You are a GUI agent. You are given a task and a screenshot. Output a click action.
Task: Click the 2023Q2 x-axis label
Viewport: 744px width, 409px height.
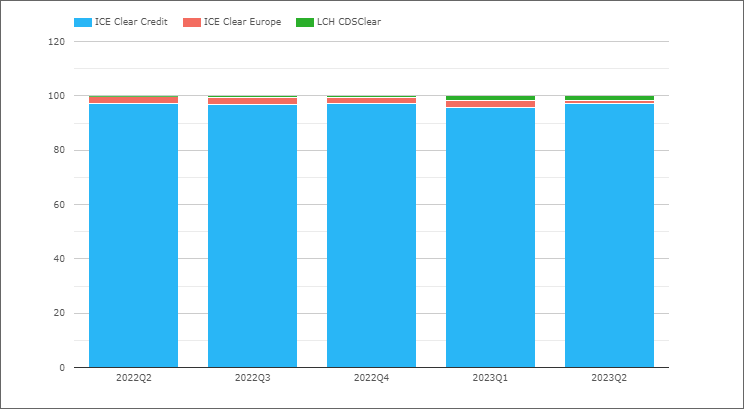(609, 378)
